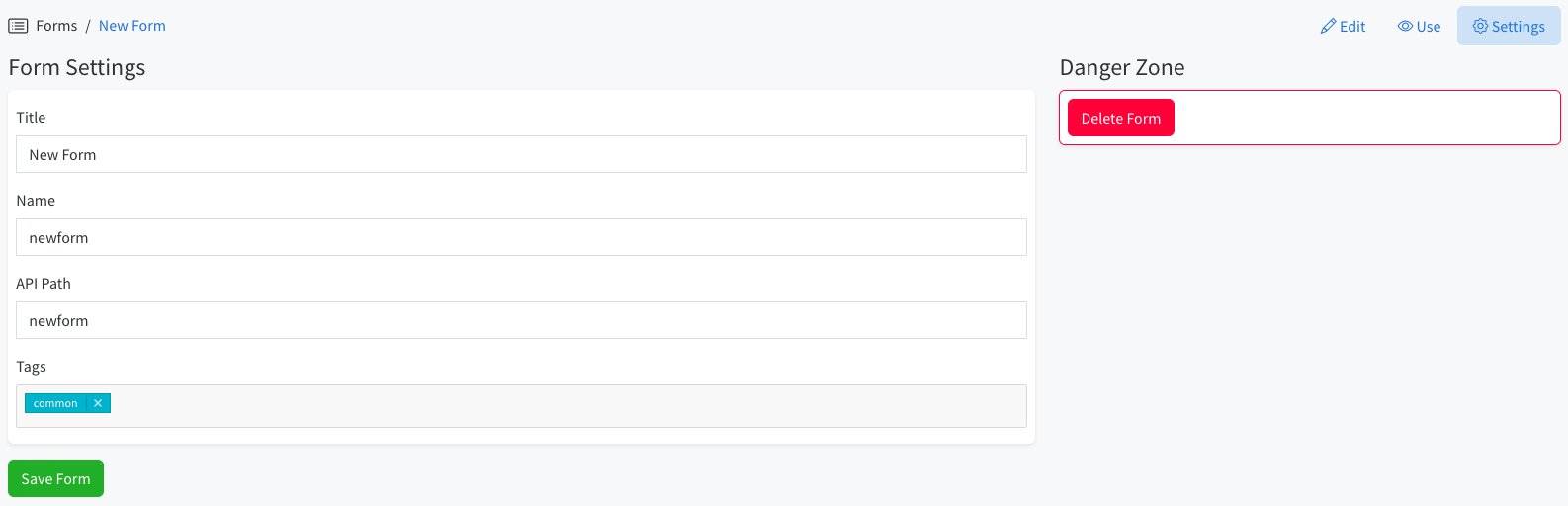
Task: Click the red Delete Form button
Action: click(x=1121, y=118)
